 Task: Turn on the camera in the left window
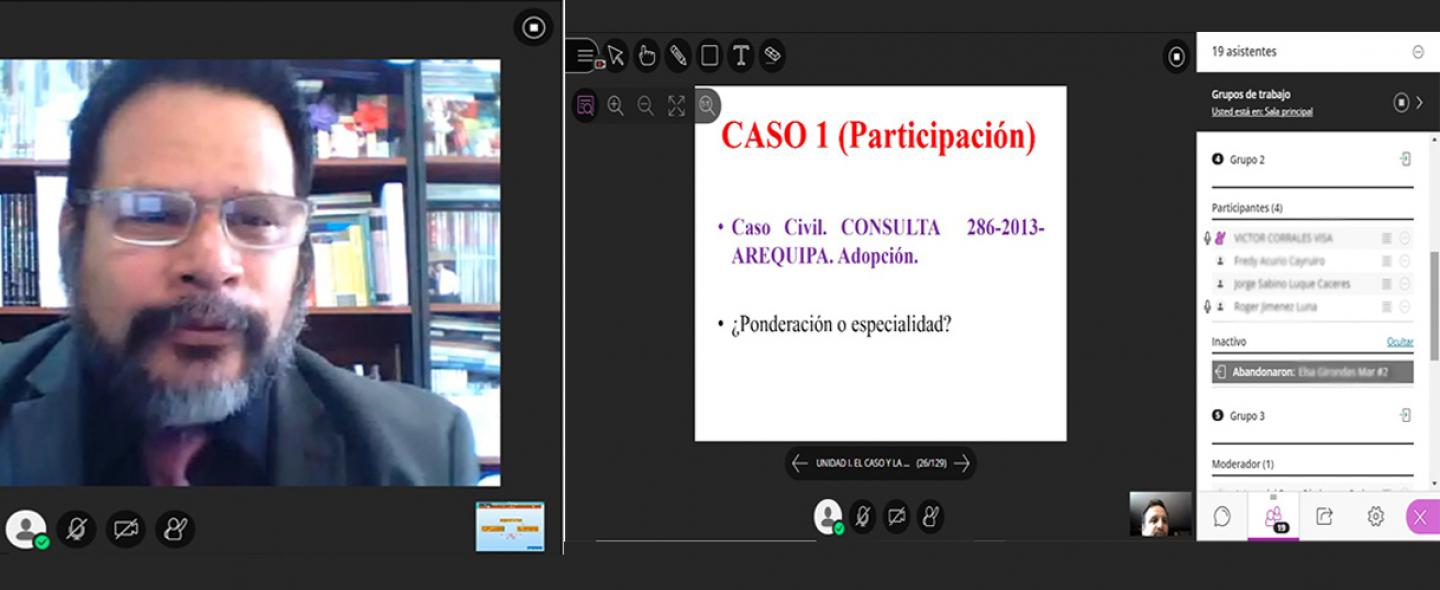pos(126,529)
